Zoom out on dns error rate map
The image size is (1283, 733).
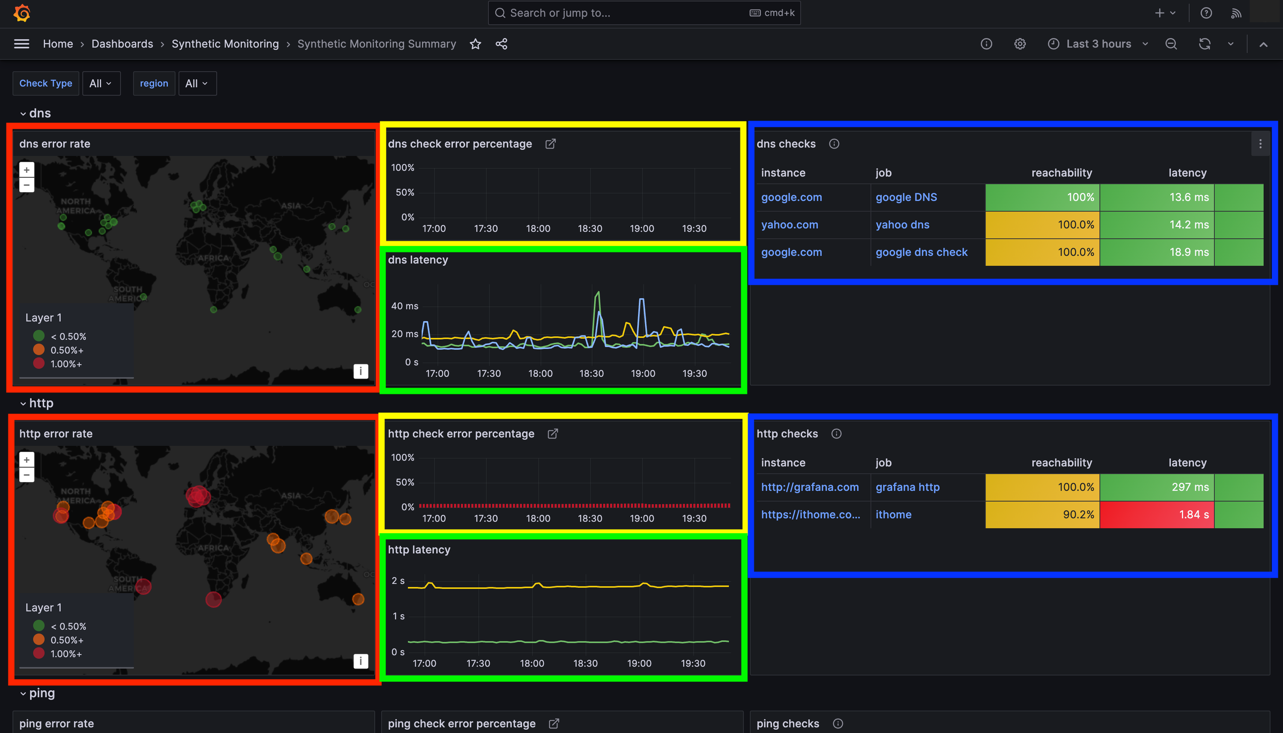(x=27, y=185)
